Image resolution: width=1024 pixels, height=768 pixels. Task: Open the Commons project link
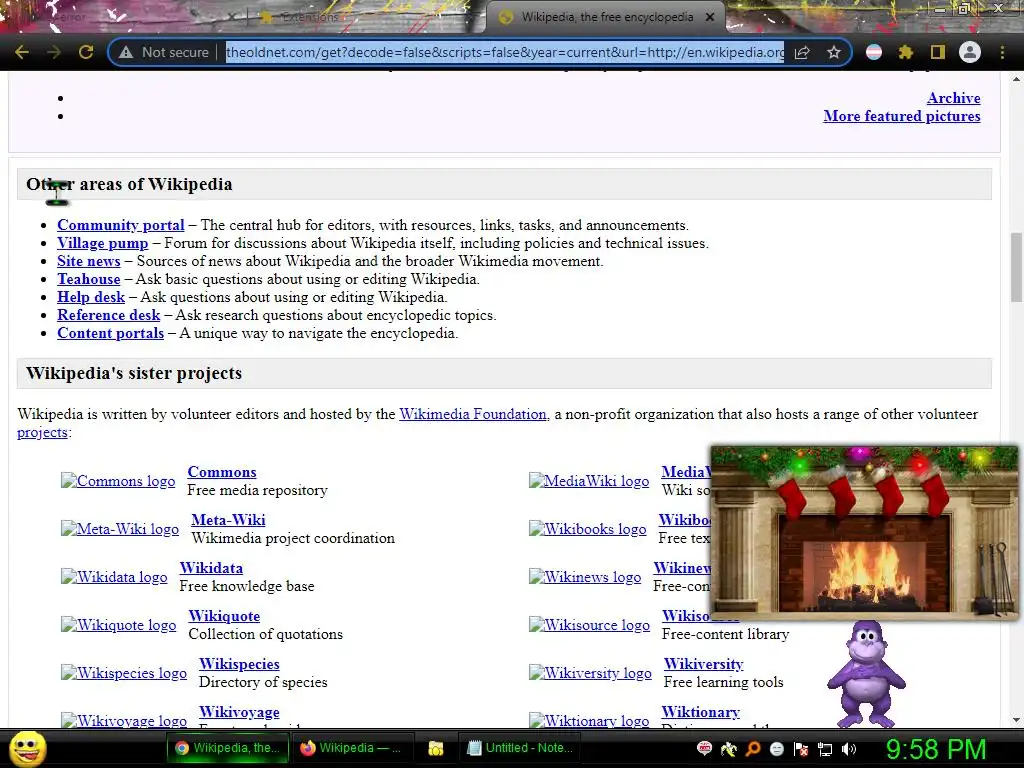point(222,472)
